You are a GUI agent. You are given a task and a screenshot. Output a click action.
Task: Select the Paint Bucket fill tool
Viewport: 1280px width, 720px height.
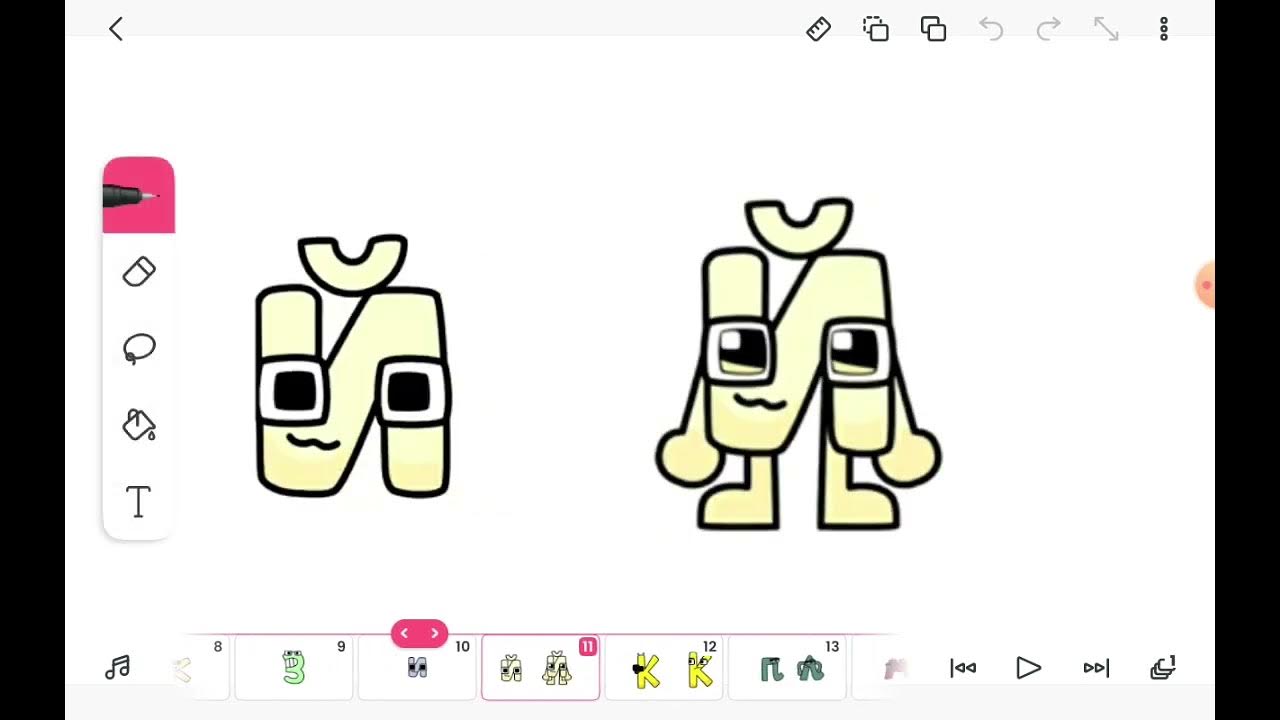pyautogui.click(x=139, y=425)
